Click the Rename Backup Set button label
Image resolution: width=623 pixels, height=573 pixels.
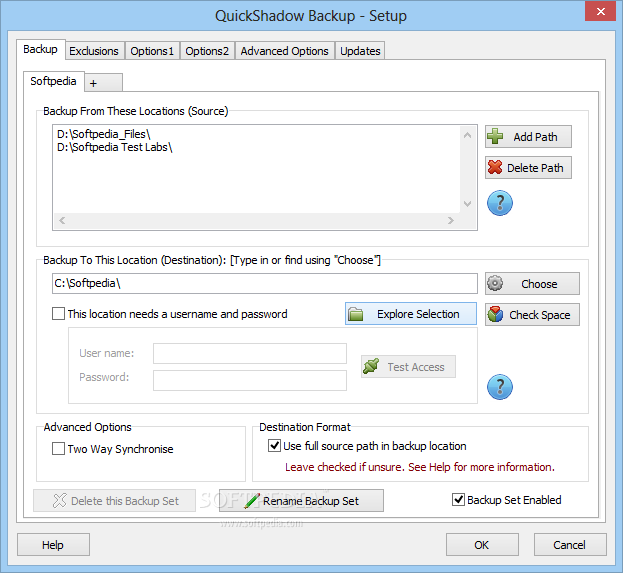pos(311,501)
